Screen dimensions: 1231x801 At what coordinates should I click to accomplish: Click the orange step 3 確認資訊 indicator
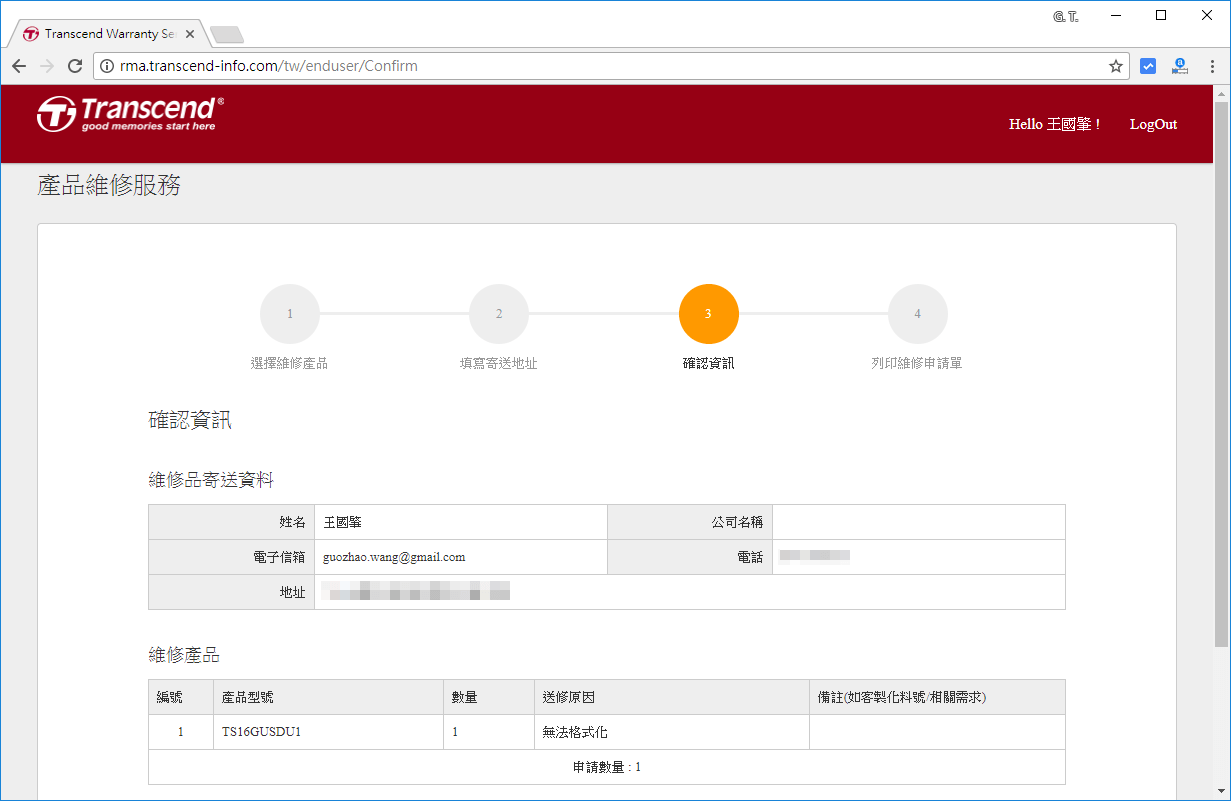(708, 313)
